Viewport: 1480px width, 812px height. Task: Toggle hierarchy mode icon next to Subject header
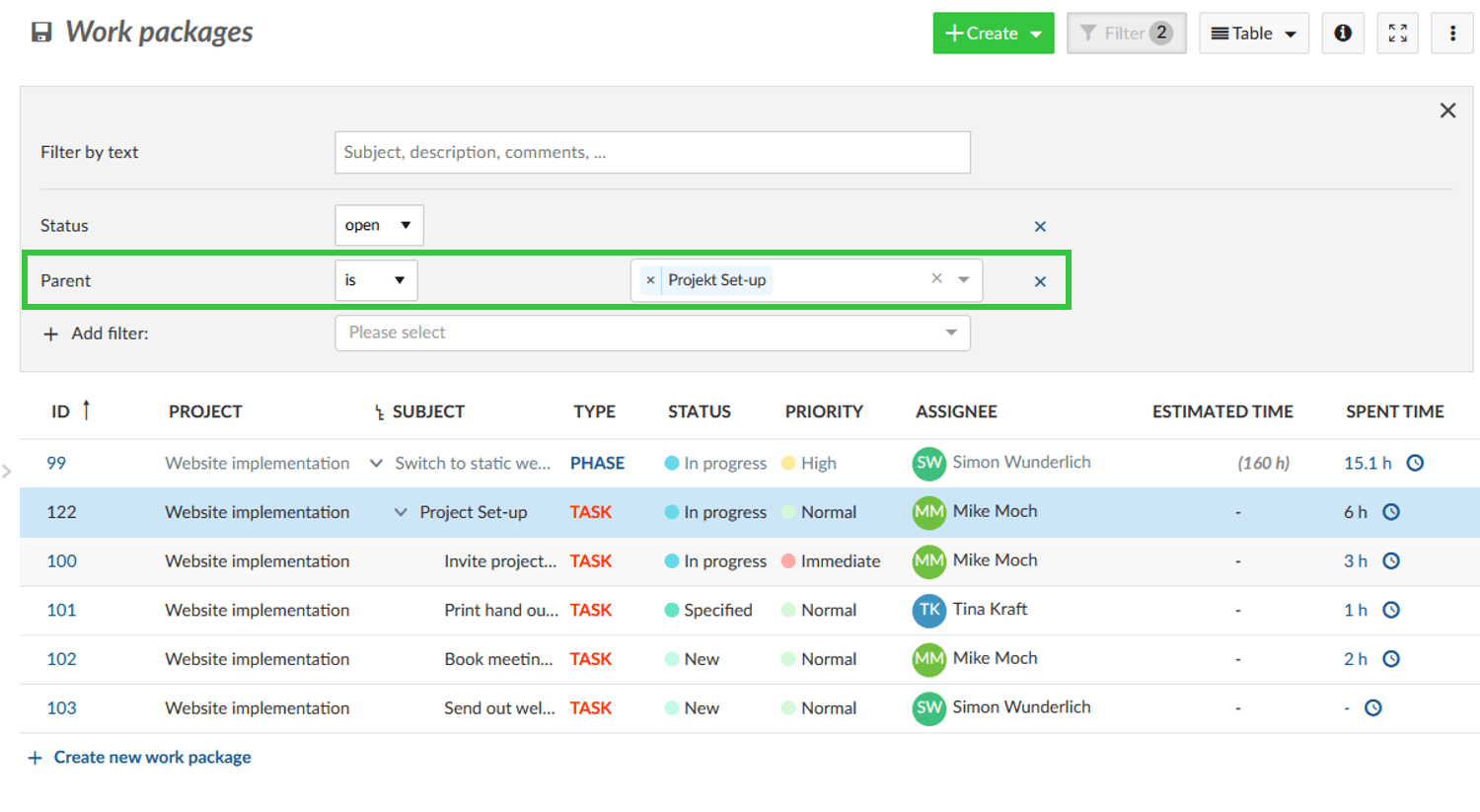click(x=379, y=413)
